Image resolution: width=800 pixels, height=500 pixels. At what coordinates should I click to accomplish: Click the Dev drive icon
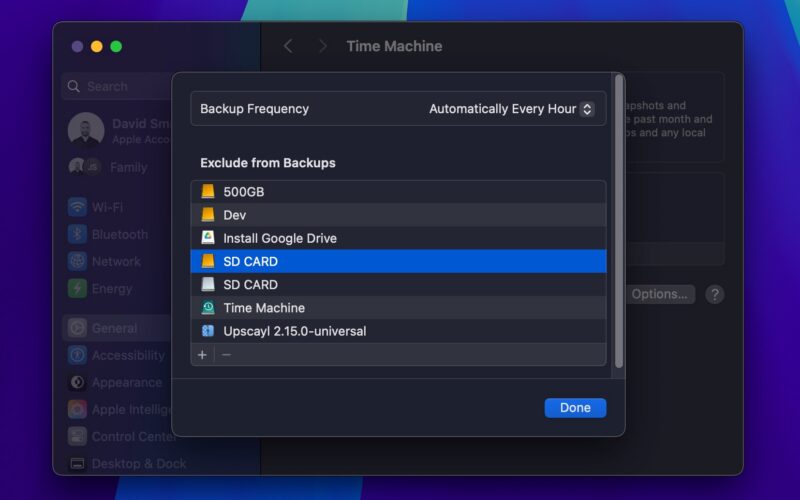click(x=208, y=215)
